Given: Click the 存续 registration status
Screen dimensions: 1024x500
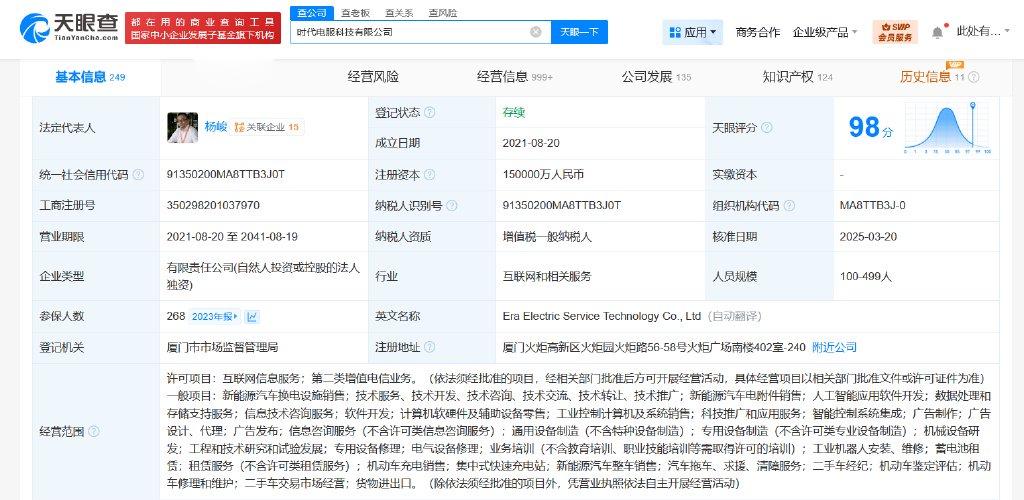Looking at the screenshot, I should [513, 112].
